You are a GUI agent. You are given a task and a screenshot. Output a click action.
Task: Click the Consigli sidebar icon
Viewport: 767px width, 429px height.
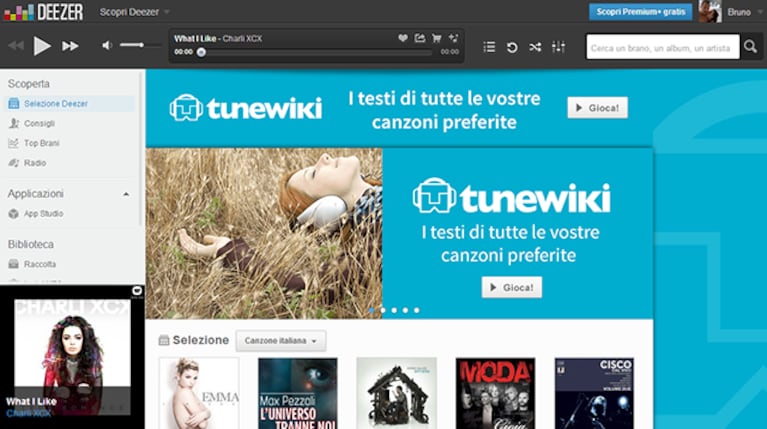pos(14,123)
